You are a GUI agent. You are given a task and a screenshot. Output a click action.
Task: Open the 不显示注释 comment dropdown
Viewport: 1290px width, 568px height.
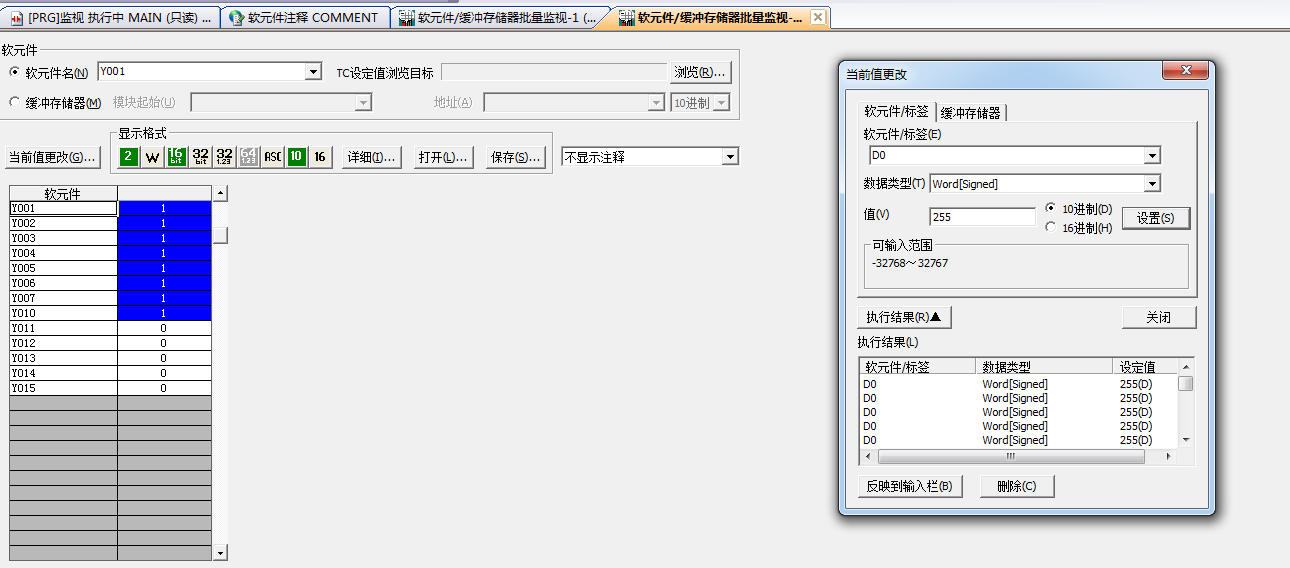click(730, 157)
